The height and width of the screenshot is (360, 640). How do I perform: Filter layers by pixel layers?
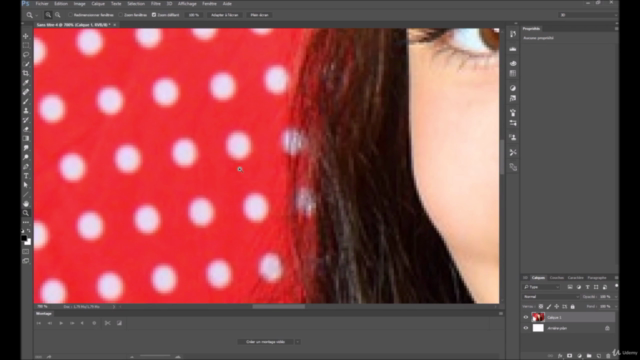570,287
